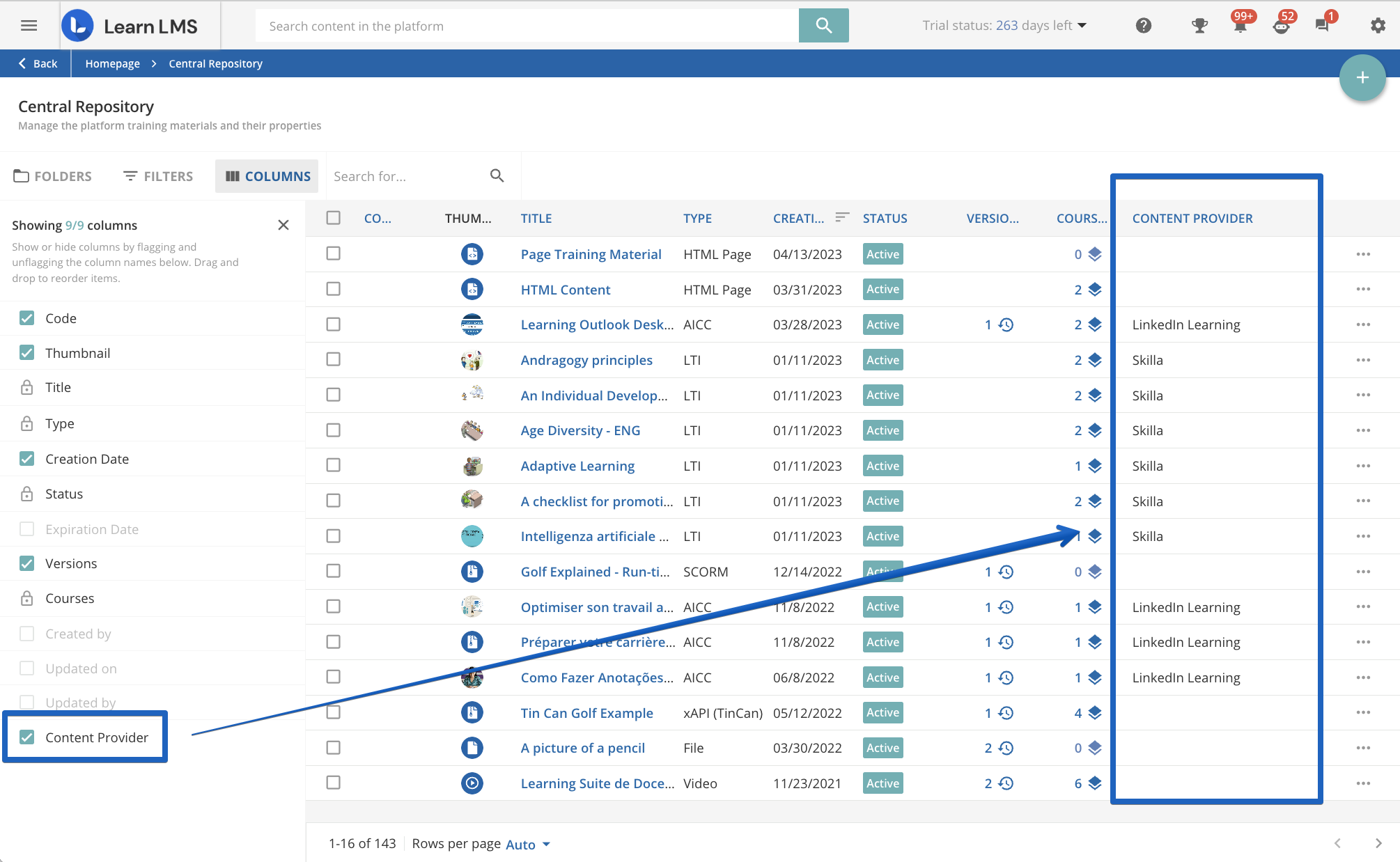
Task: Go to Homepage breadcrumb
Action: (x=112, y=63)
